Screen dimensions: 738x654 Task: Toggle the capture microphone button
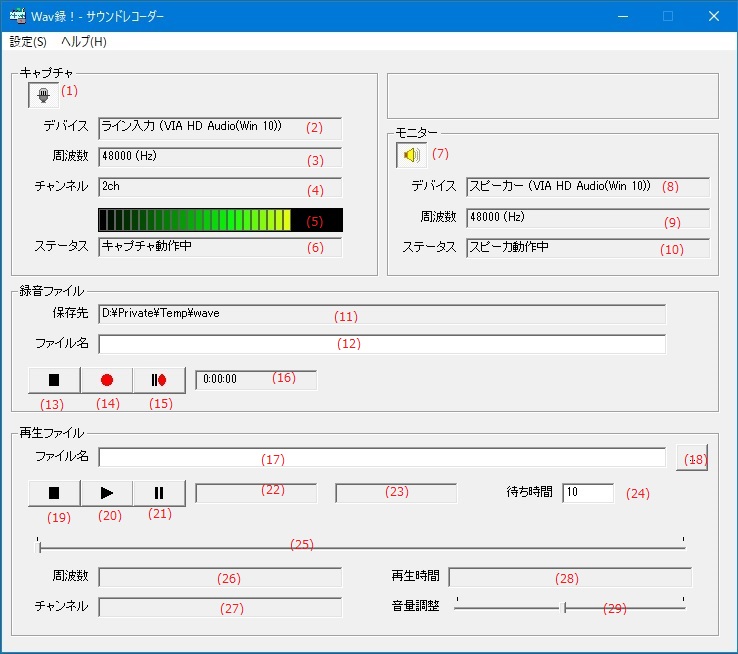[43, 95]
